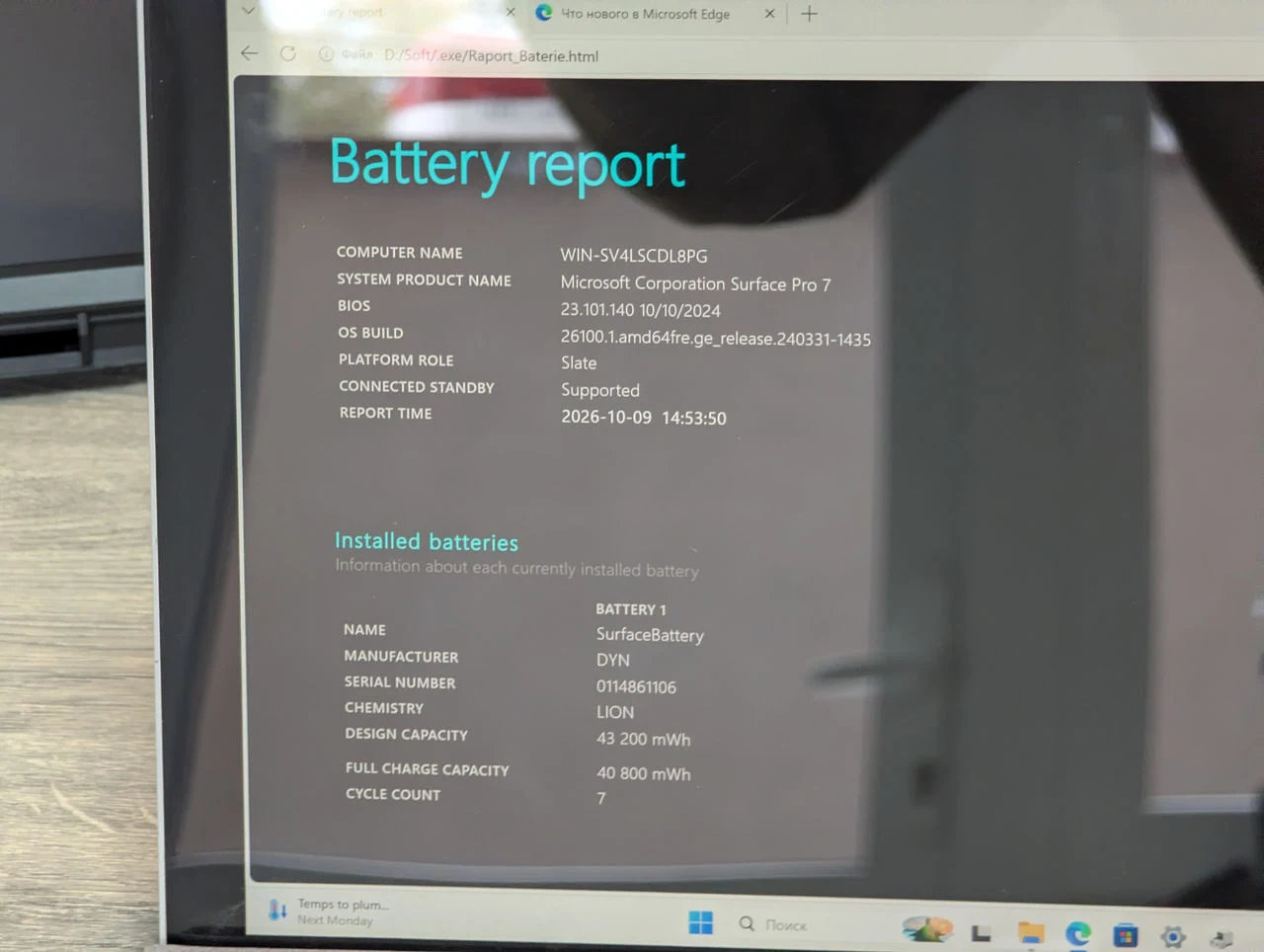This screenshot has height=952, width=1264.
Task: Close the Battery report tab
Action: 511,13
